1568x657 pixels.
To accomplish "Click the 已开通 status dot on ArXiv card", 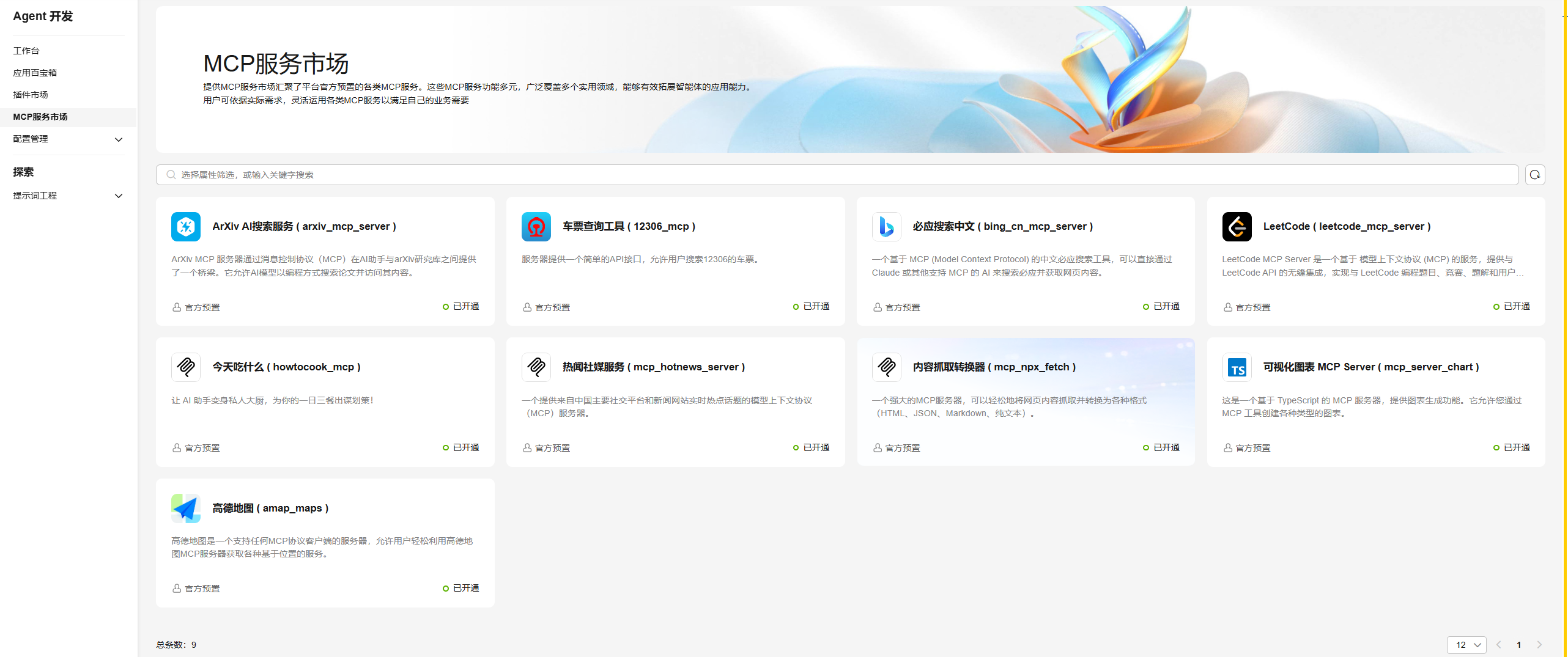I will [446, 307].
